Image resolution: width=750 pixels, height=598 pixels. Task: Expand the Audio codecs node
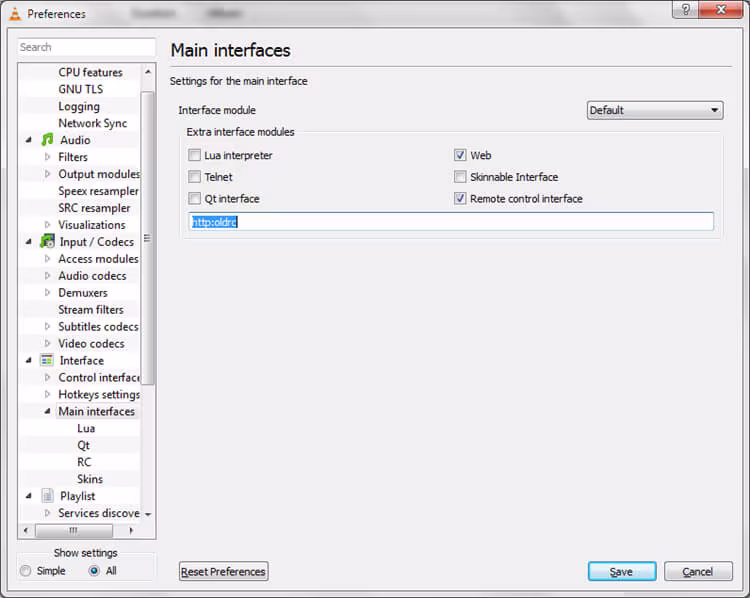point(47,276)
